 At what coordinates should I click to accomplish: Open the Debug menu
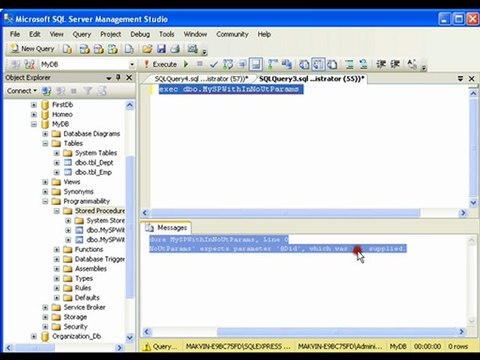pyautogui.click(x=140, y=34)
